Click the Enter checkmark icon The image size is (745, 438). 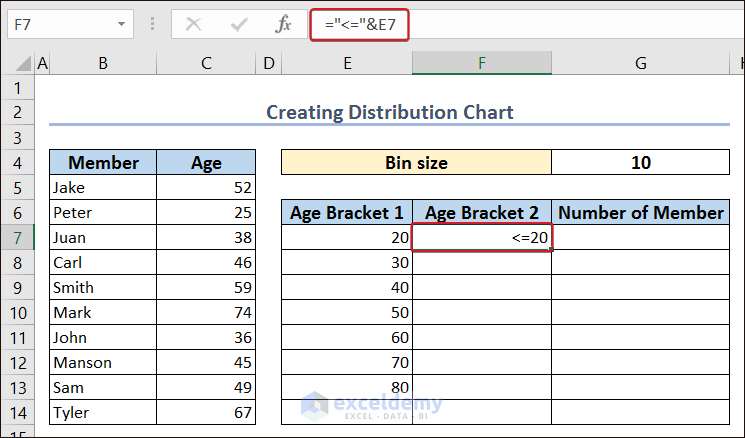[x=238, y=25]
